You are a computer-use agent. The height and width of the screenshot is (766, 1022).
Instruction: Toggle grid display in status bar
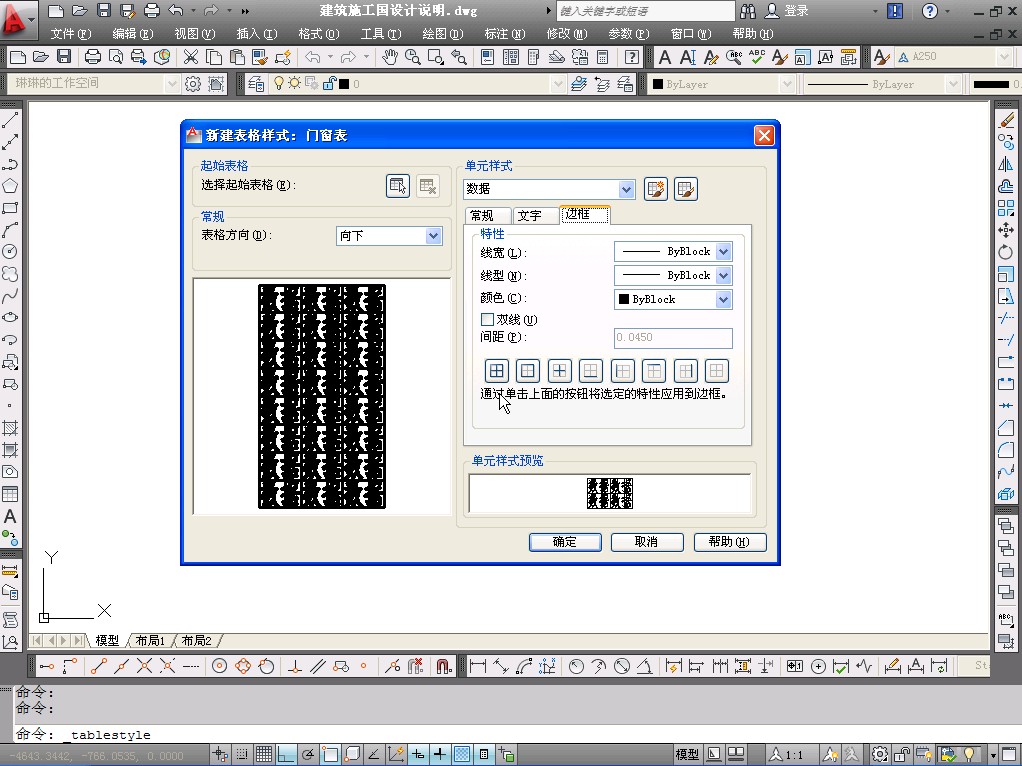(x=263, y=755)
